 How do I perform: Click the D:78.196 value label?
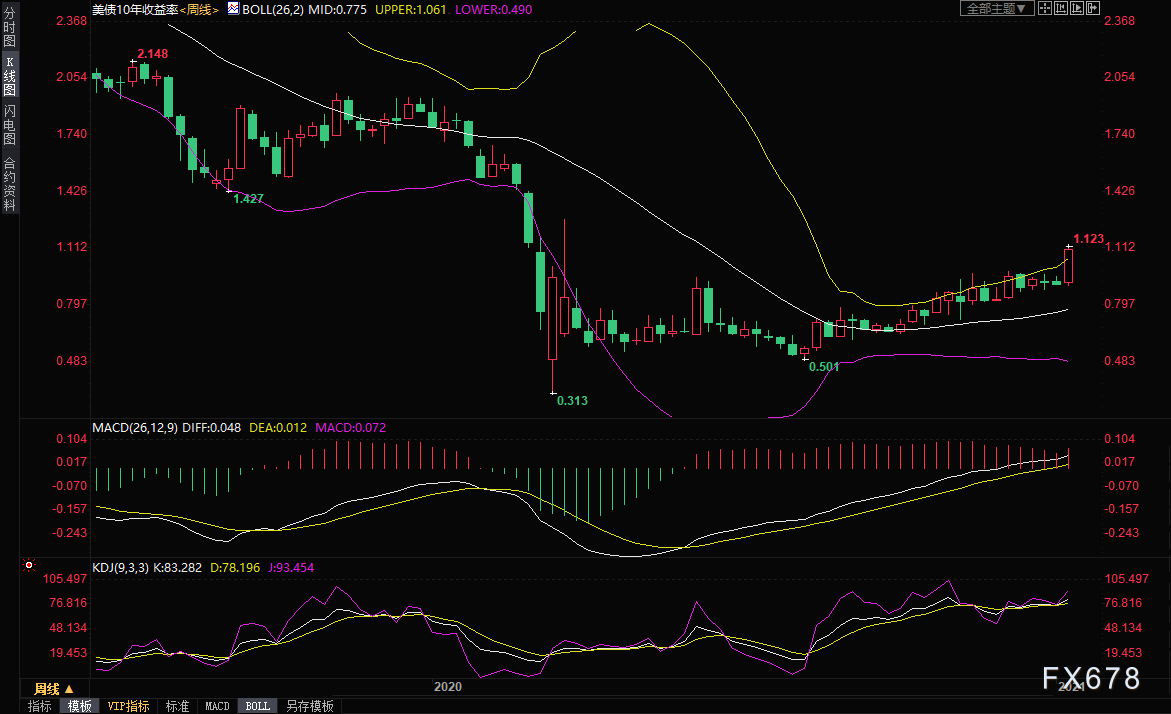[235, 568]
